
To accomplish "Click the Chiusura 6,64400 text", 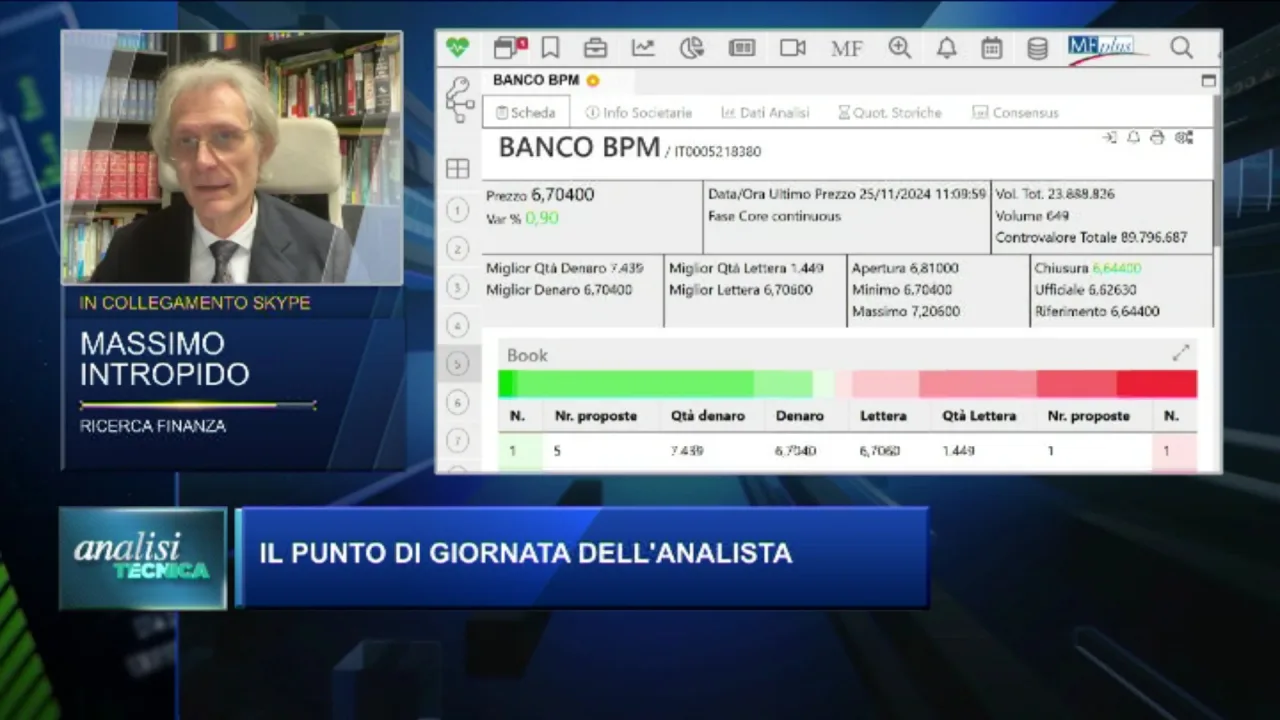I will tap(1088, 268).
